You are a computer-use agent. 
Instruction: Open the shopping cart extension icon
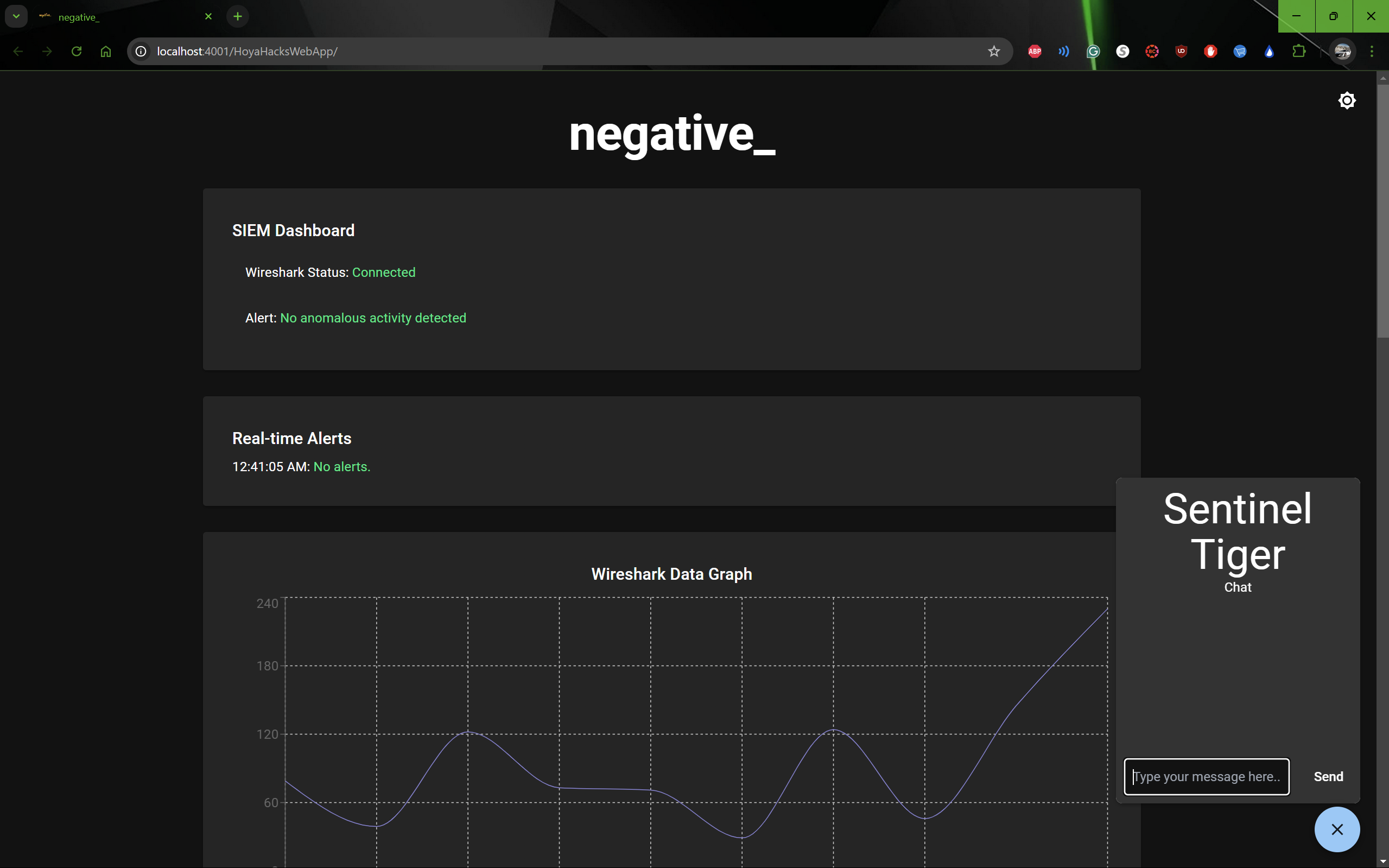[1239, 52]
